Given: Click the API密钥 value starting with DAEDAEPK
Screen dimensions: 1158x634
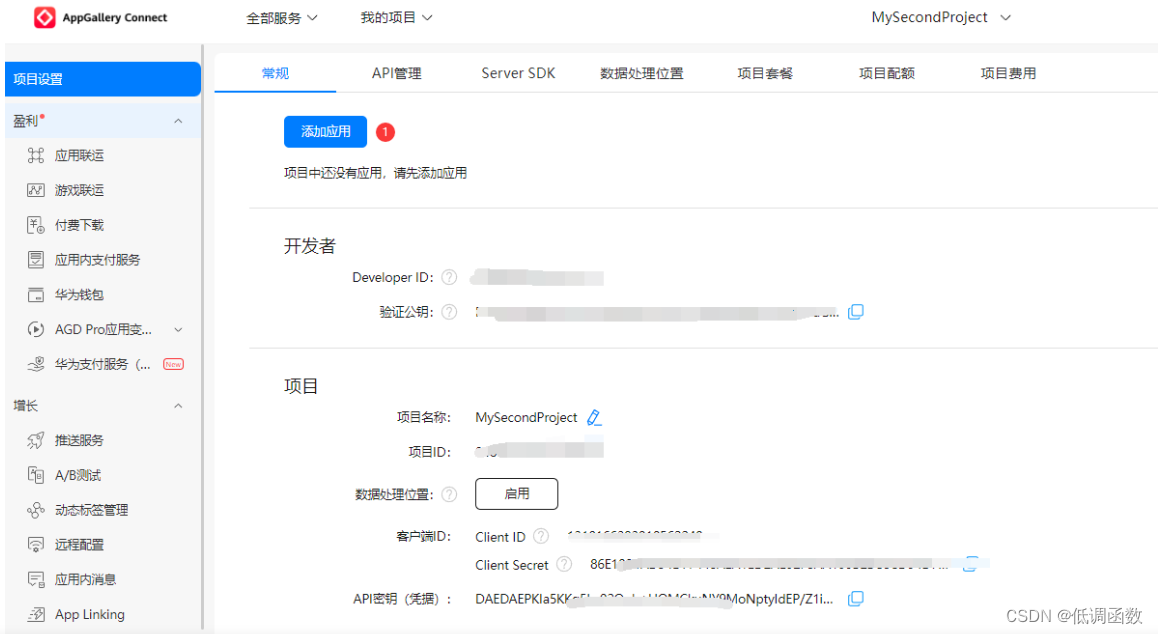Looking at the screenshot, I should [x=654, y=599].
